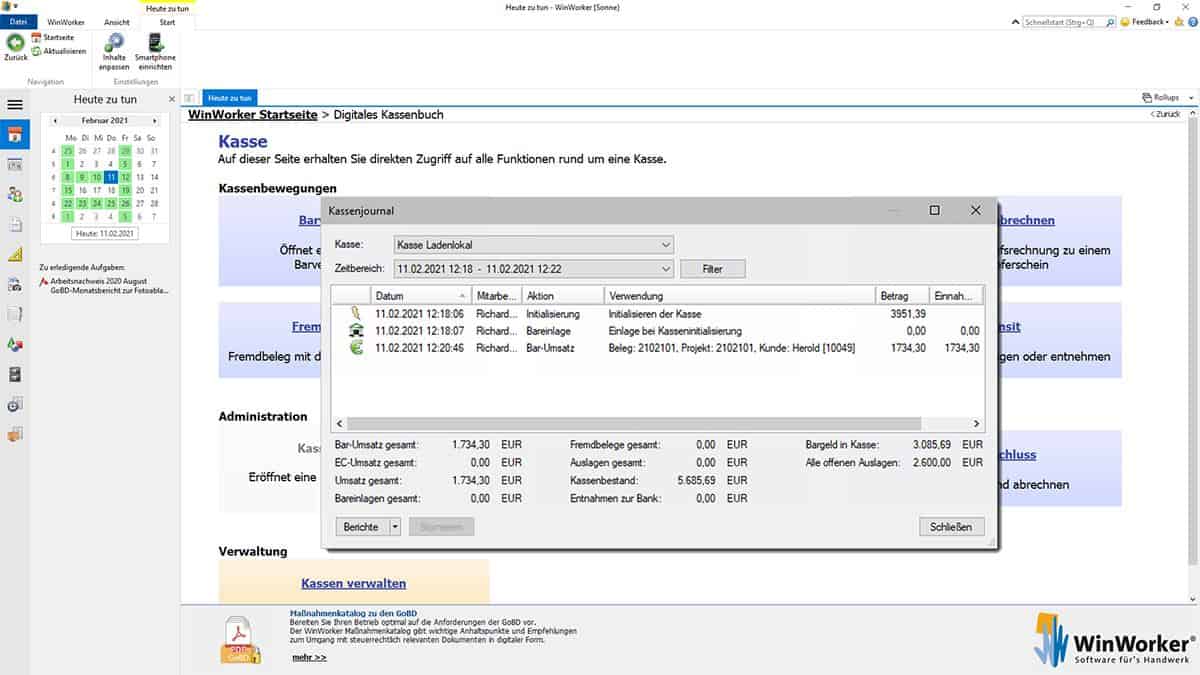Click the Initialisierung row icon in Kassenjournal
Viewport: 1200px width, 675px height.
(355, 314)
